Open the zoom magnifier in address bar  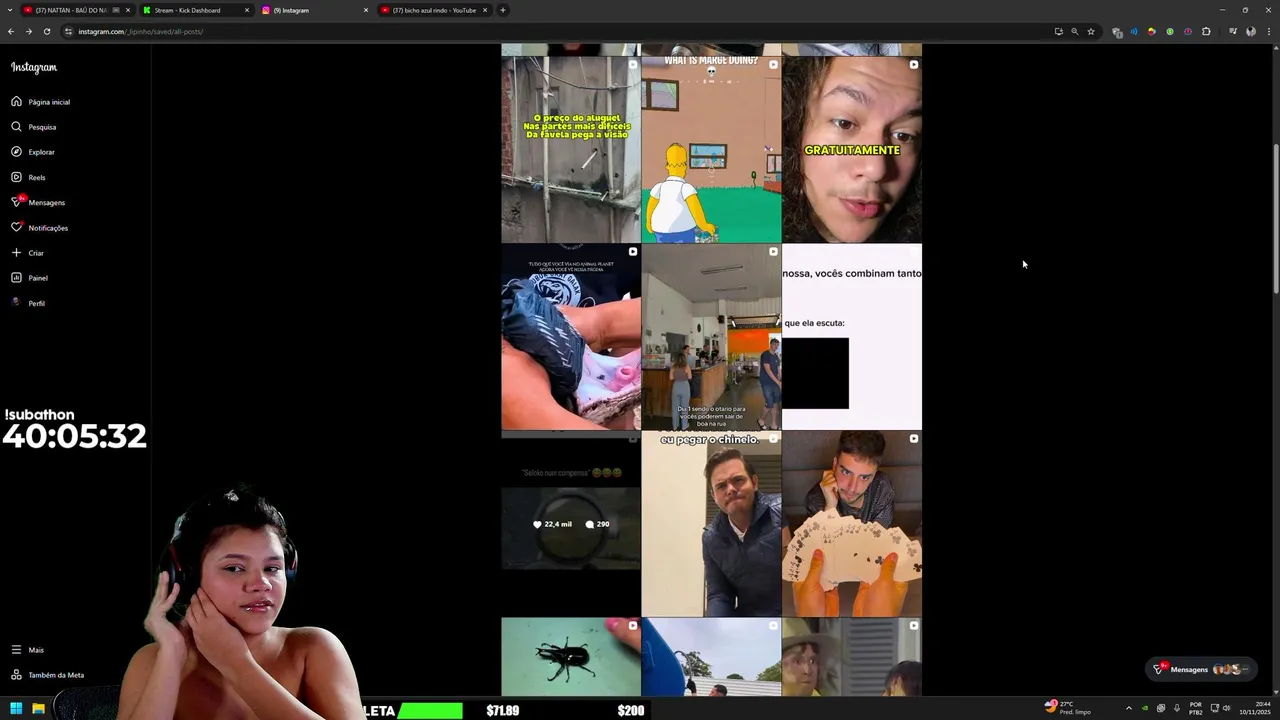pos(1075,31)
